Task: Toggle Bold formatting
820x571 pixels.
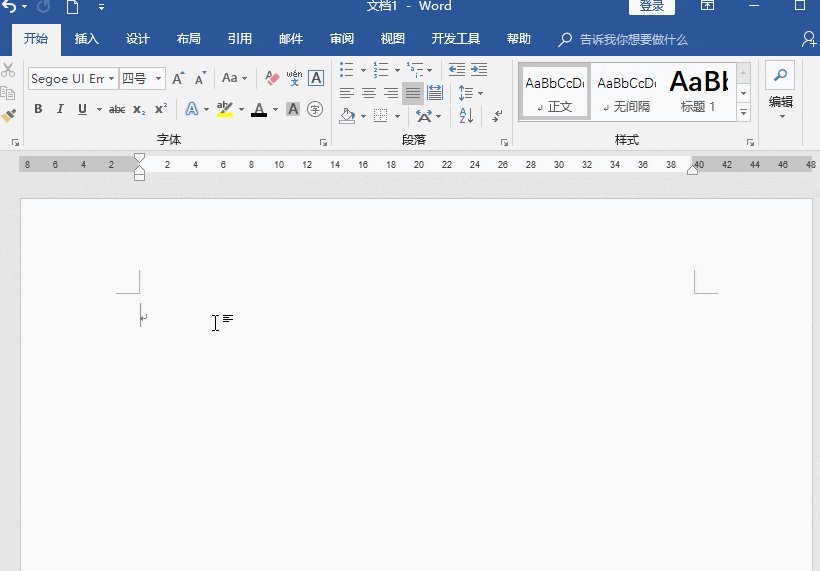Action: 38,109
